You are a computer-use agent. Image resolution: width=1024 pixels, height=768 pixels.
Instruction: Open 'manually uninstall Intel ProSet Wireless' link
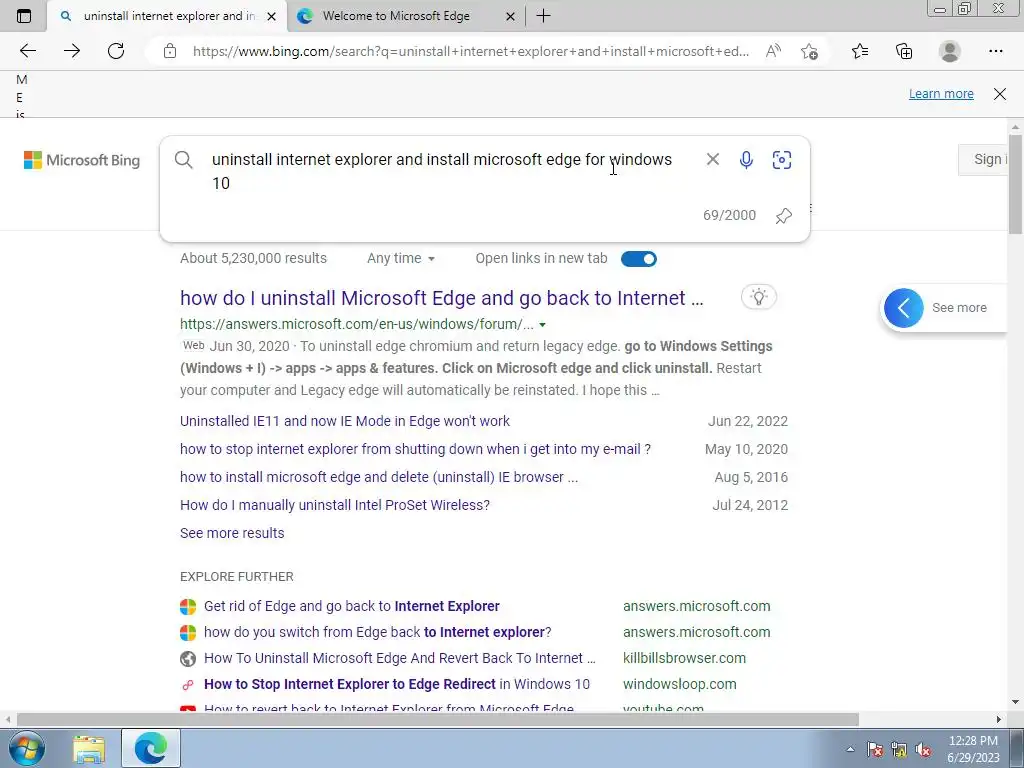pyautogui.click(x=334, y=505)
